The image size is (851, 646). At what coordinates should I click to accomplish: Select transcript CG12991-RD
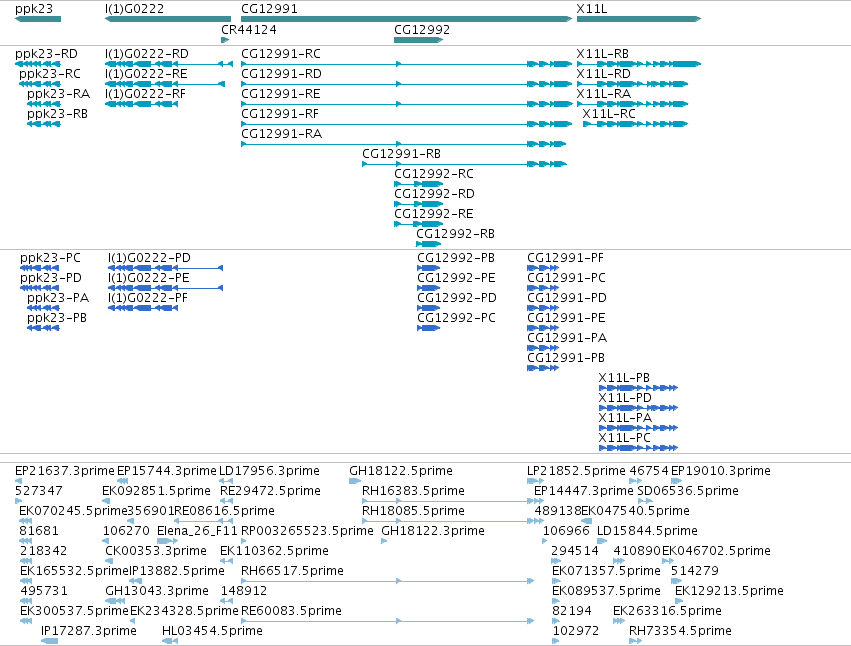tap(407, 84)
